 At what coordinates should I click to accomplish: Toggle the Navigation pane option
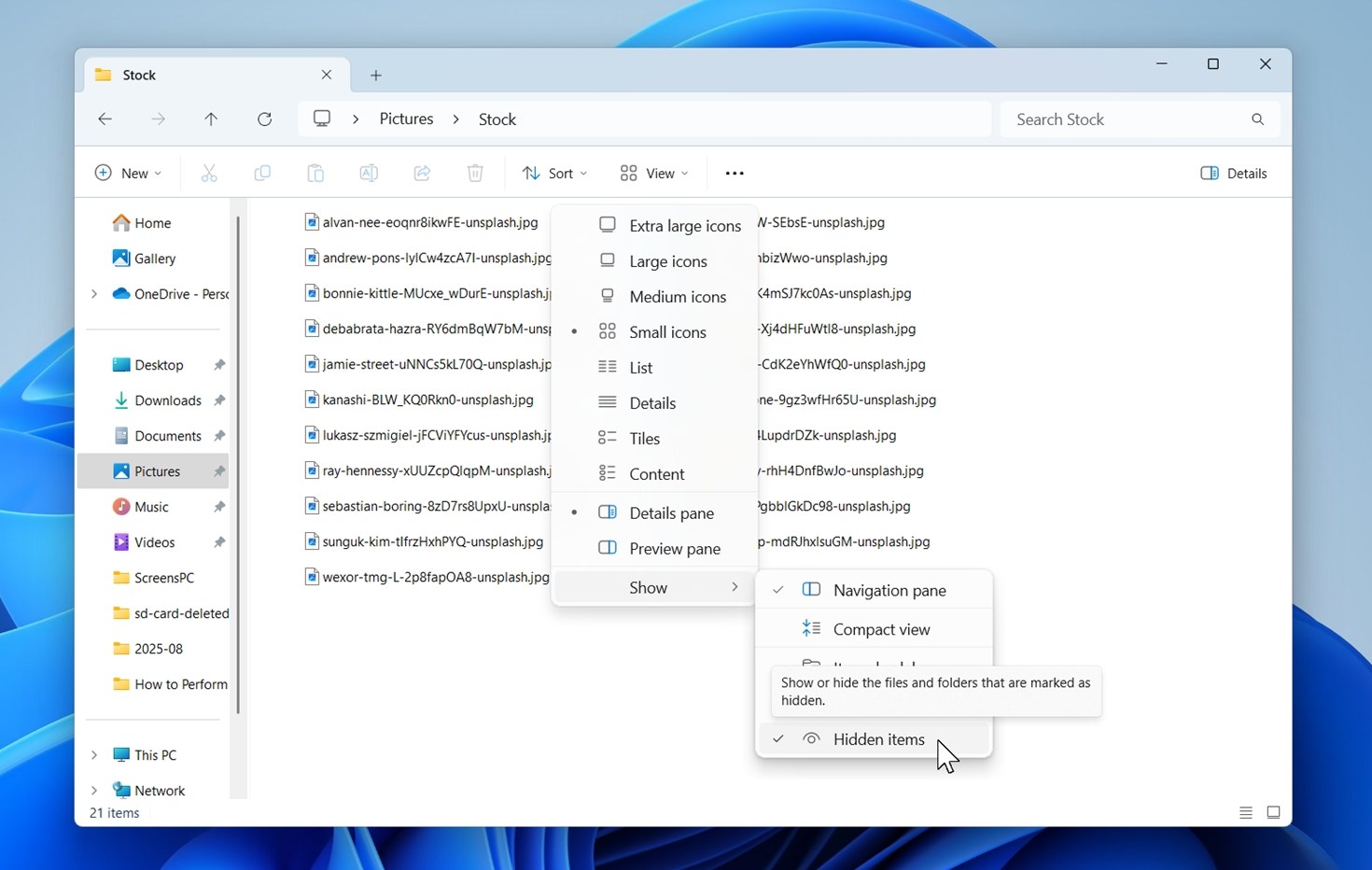point(889,591)
